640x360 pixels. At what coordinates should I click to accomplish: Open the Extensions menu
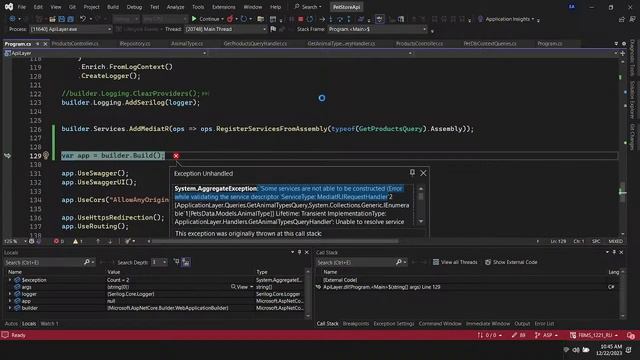pos(223,7)
